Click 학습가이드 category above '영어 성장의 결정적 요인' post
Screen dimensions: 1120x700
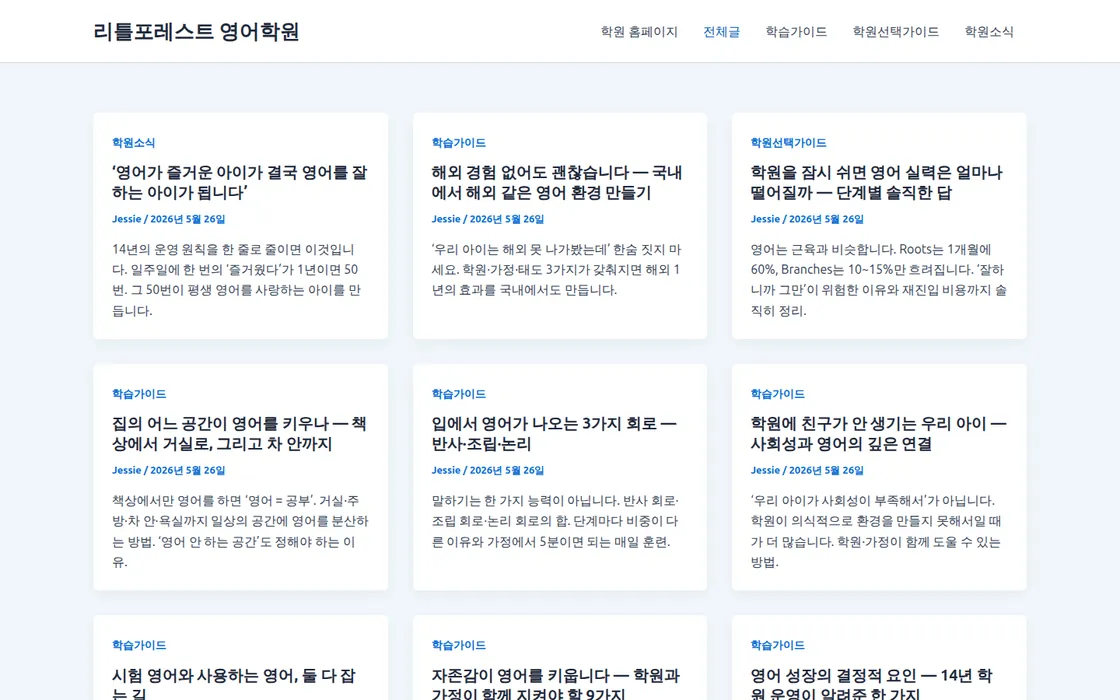point(778,646)
